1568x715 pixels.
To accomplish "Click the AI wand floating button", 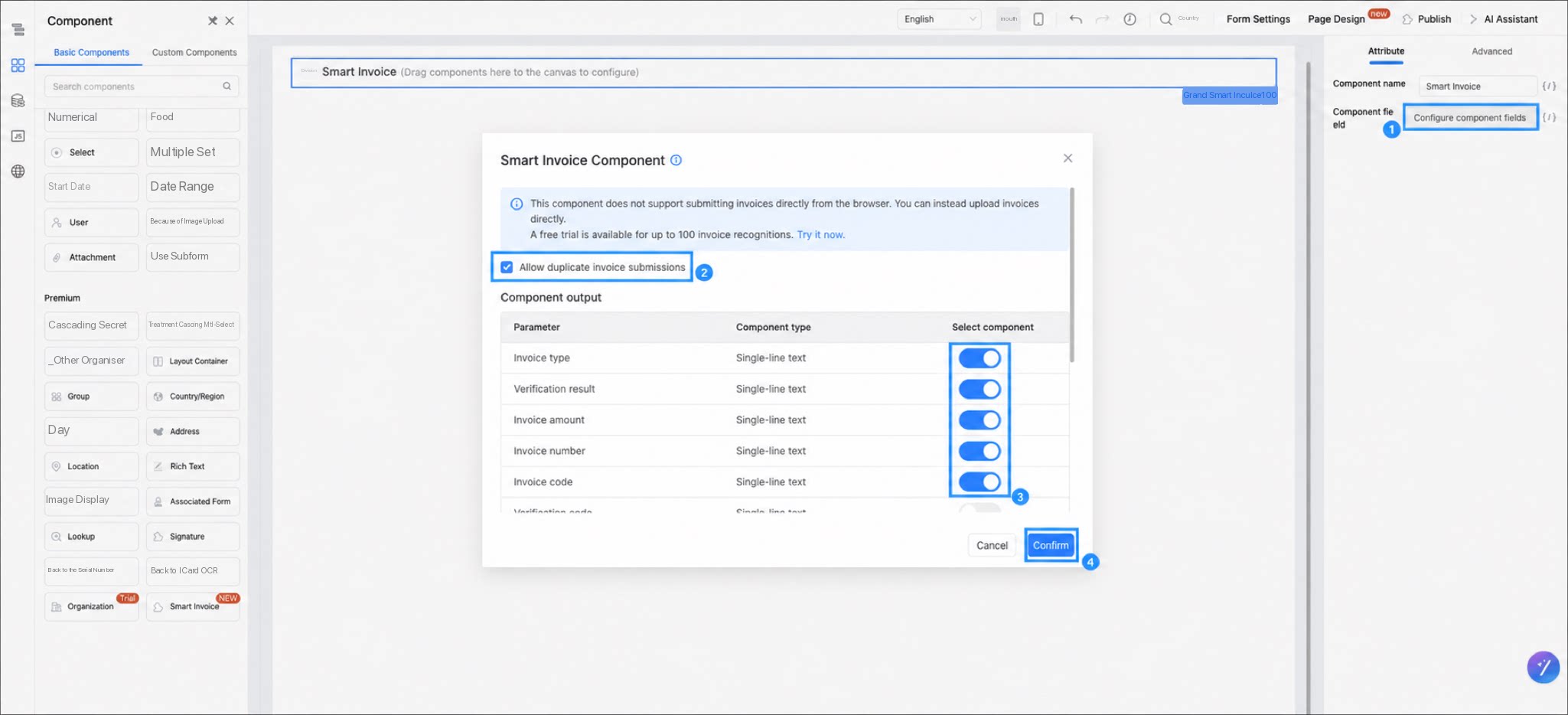I will [1543, 667].
